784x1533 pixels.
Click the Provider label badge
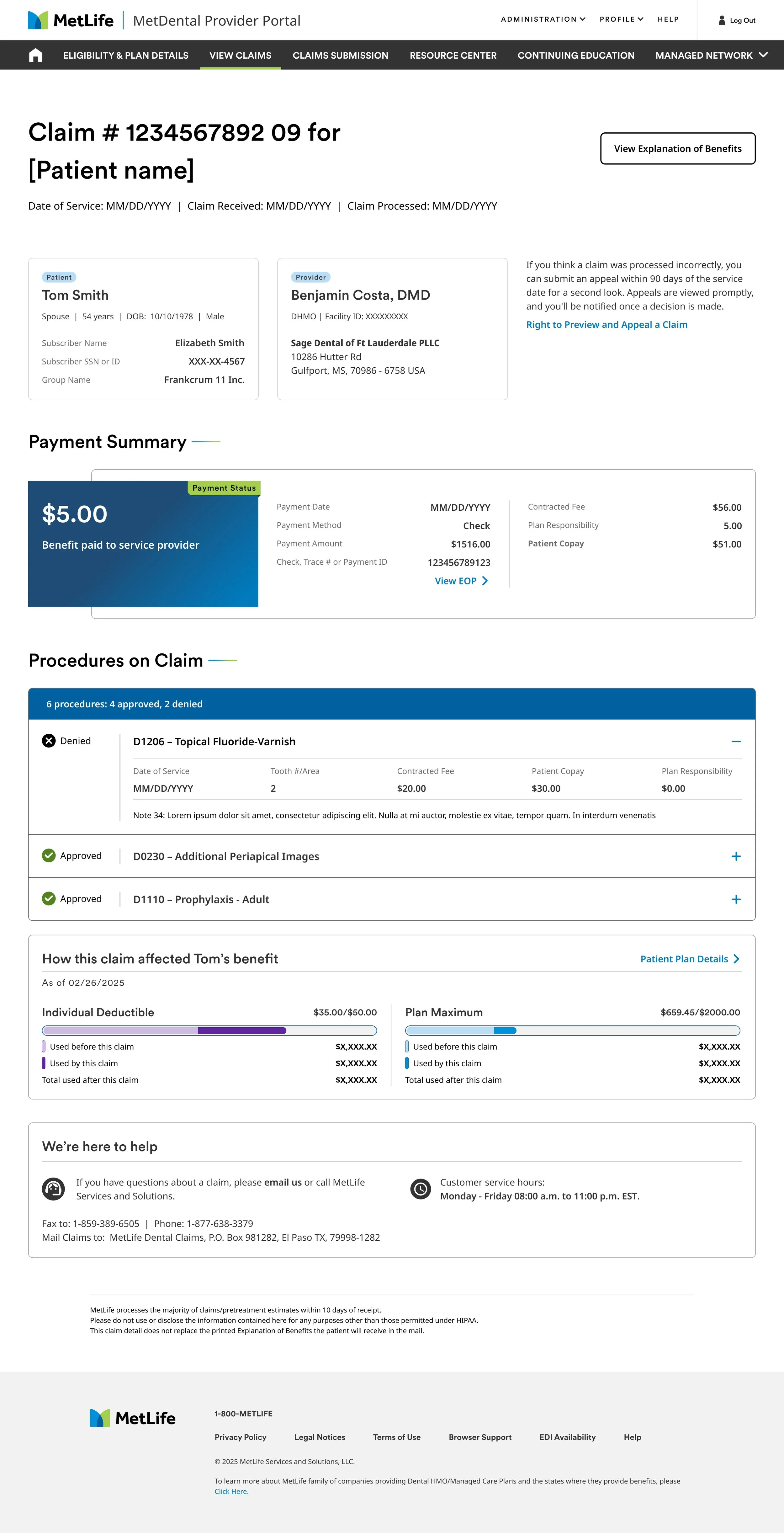tap(310, 277)
